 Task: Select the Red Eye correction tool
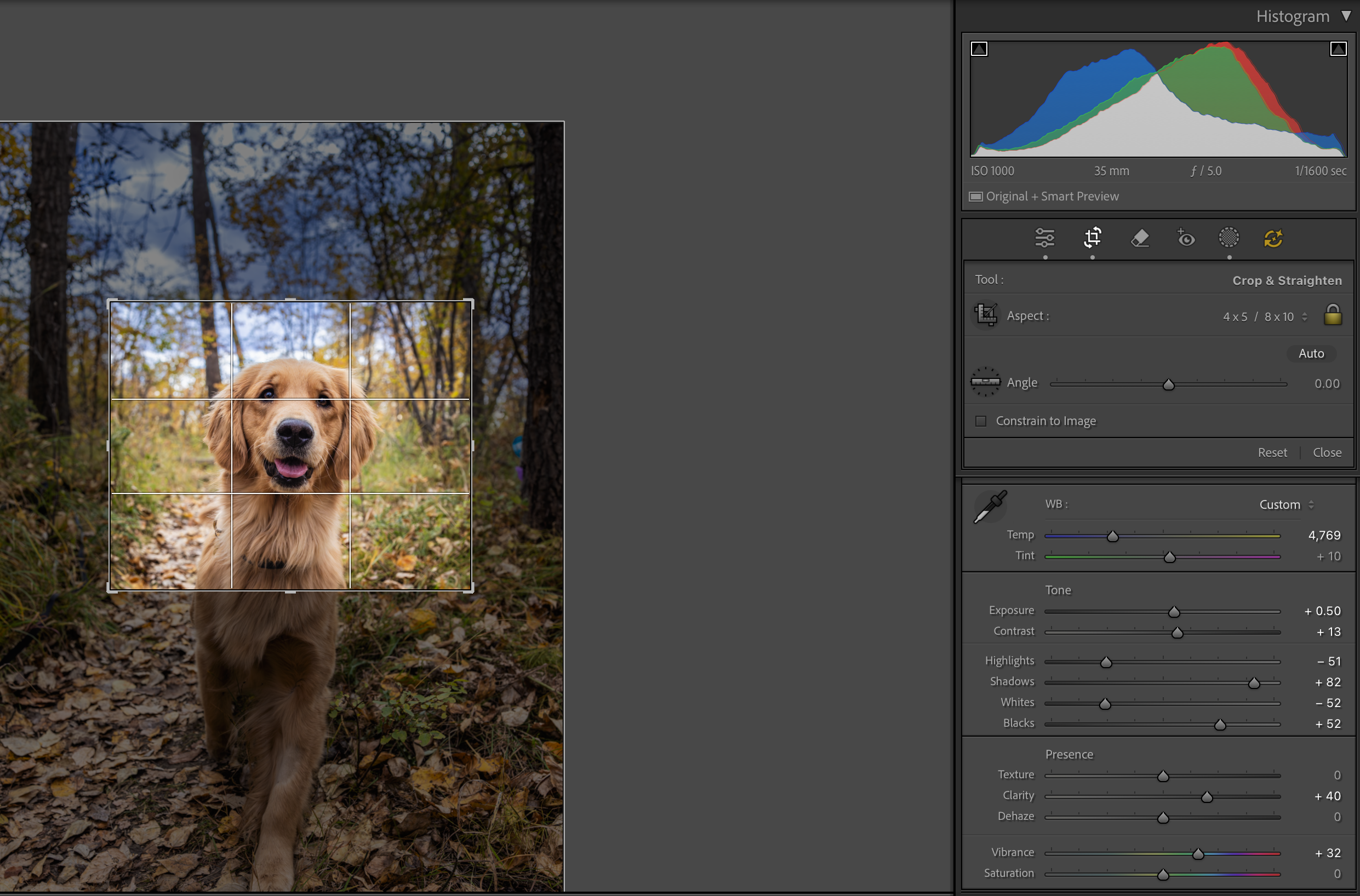pyautogui.click(x=1186, y=238)
